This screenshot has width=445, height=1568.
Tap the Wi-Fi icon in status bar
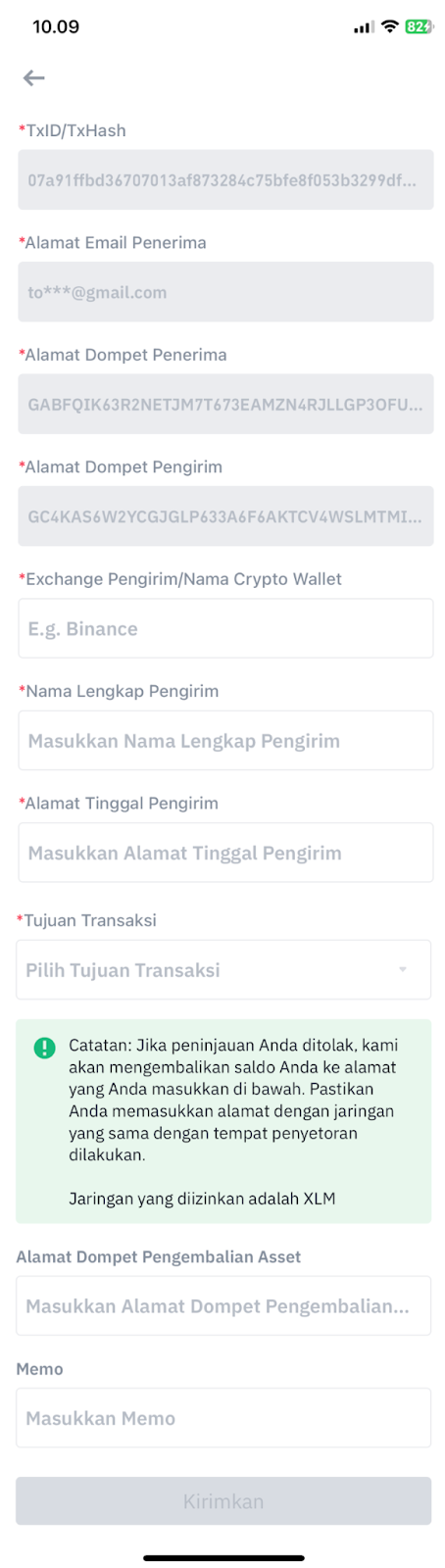coord(390,26)
